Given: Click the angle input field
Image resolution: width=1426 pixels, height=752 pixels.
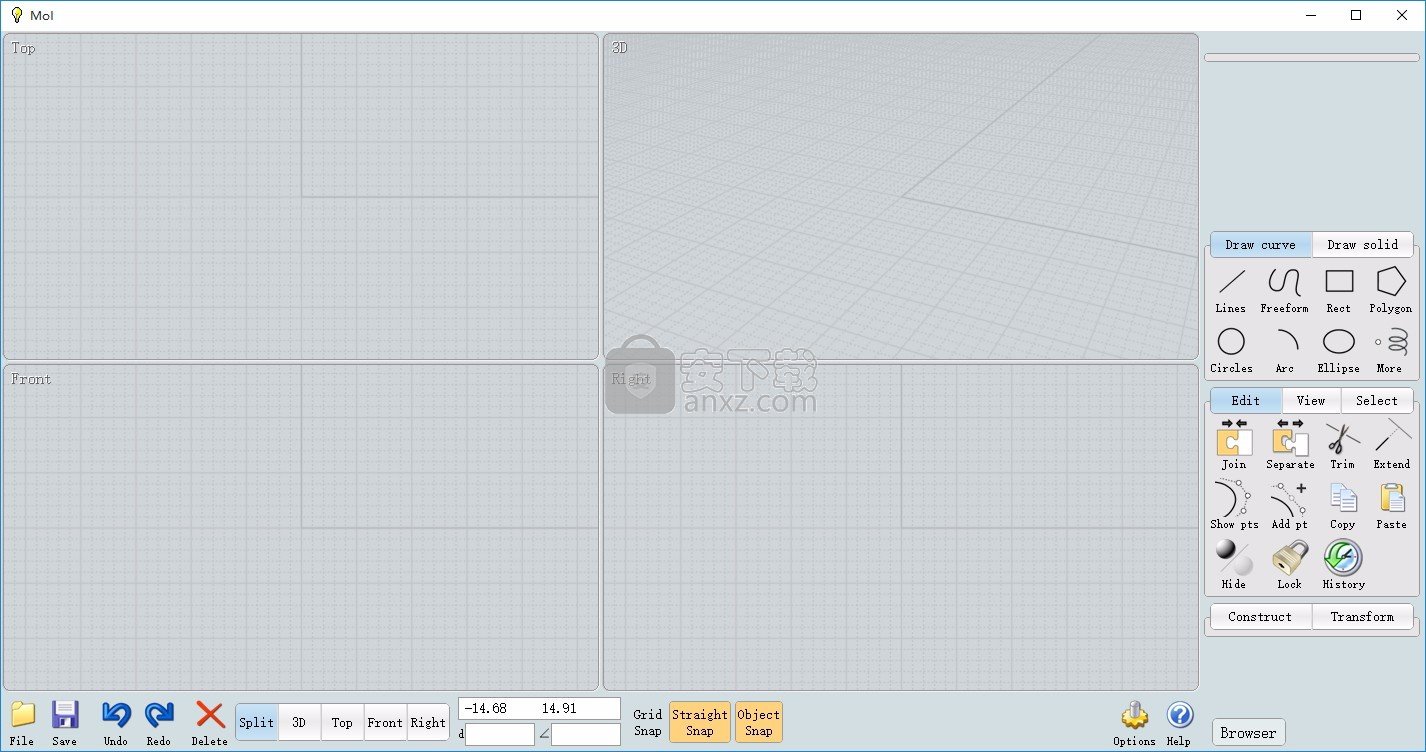Looking at the screenshot, I should point(586,734).
